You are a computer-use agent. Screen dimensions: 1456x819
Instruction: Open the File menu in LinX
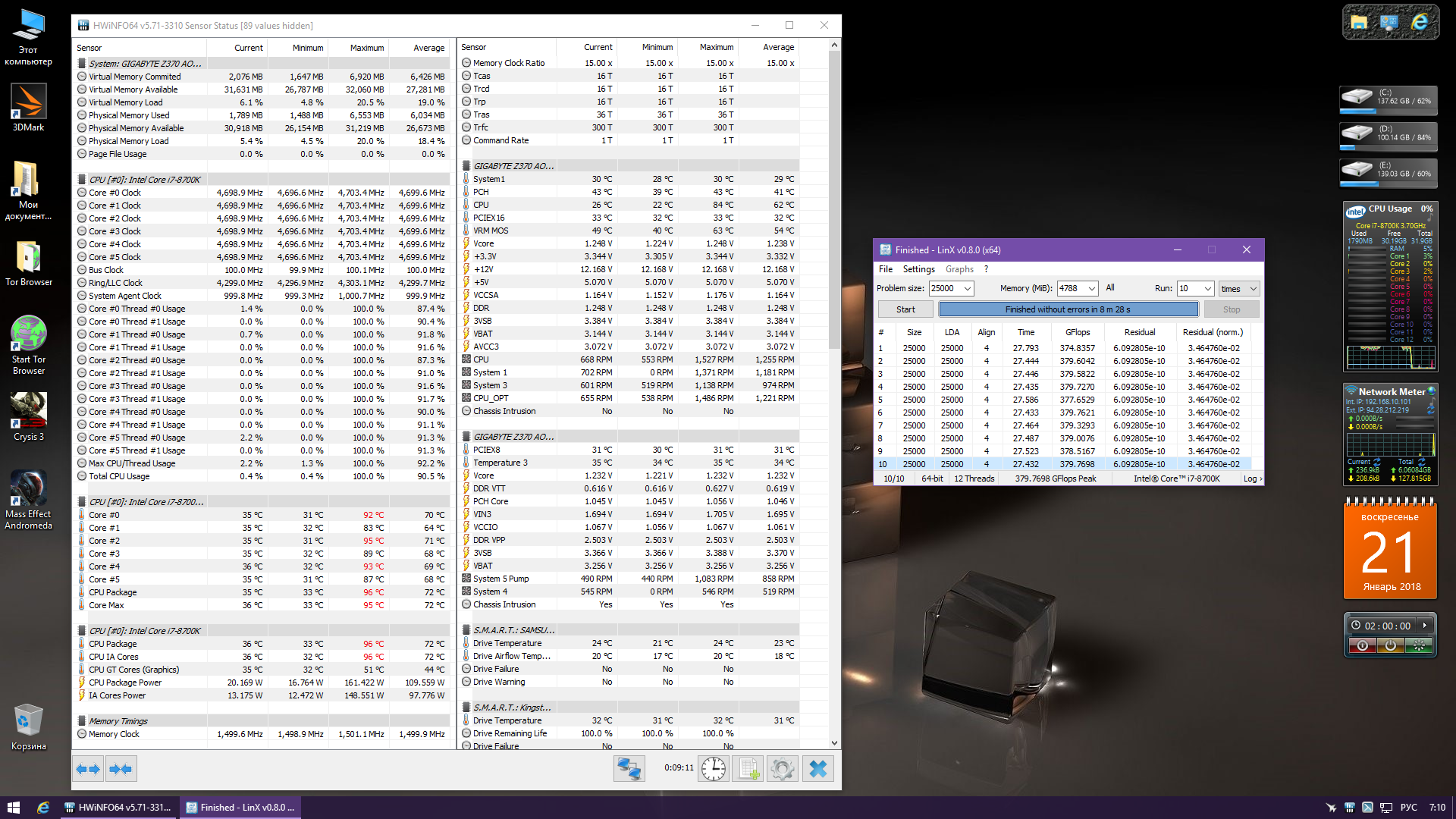click(885, 269)
